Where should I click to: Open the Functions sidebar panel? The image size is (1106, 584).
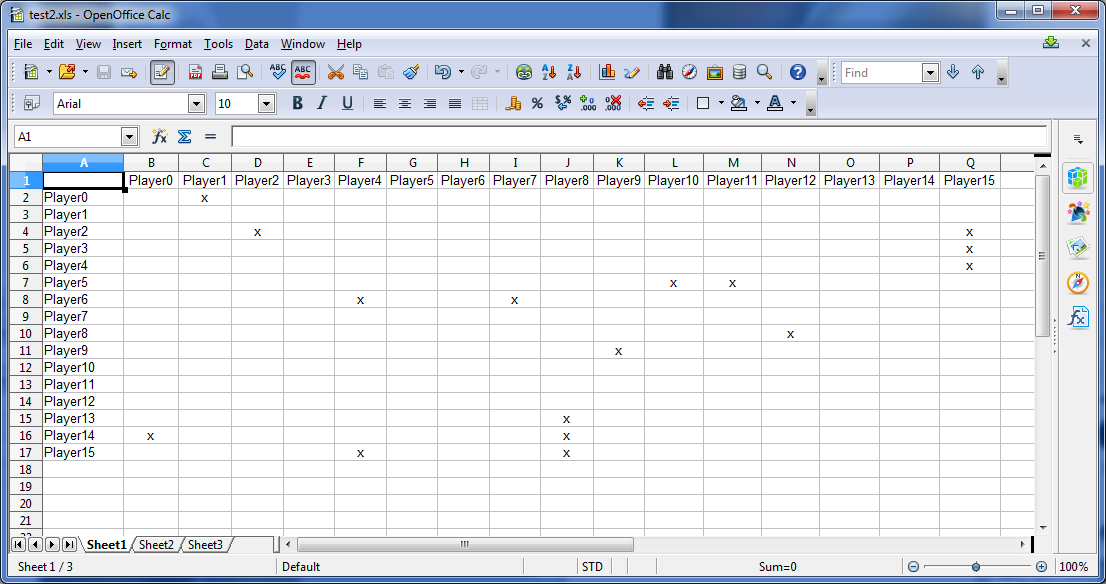coord(1078,318)
